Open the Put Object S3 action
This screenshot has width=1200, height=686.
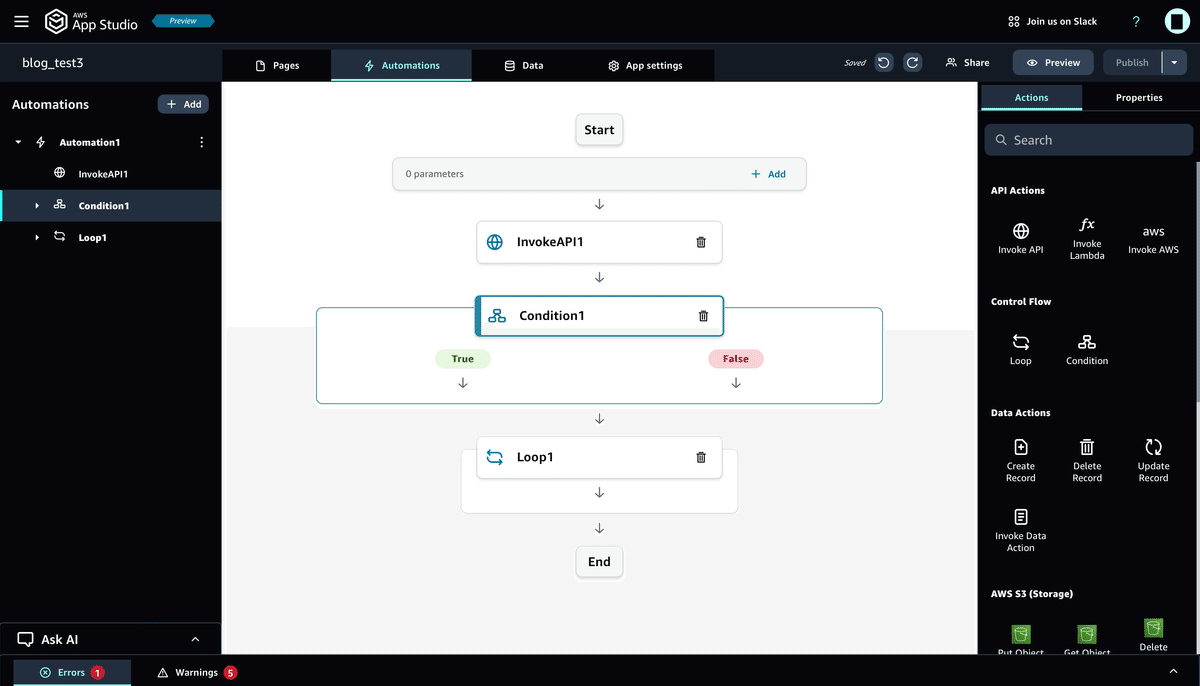point(1020,636)
